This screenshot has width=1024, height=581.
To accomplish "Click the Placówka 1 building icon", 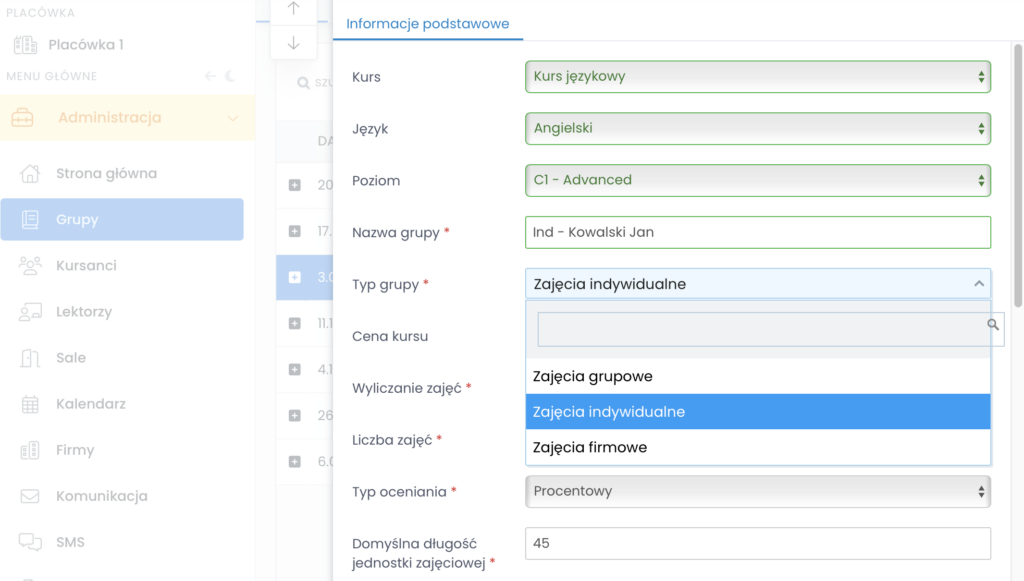I will [25, 44].
